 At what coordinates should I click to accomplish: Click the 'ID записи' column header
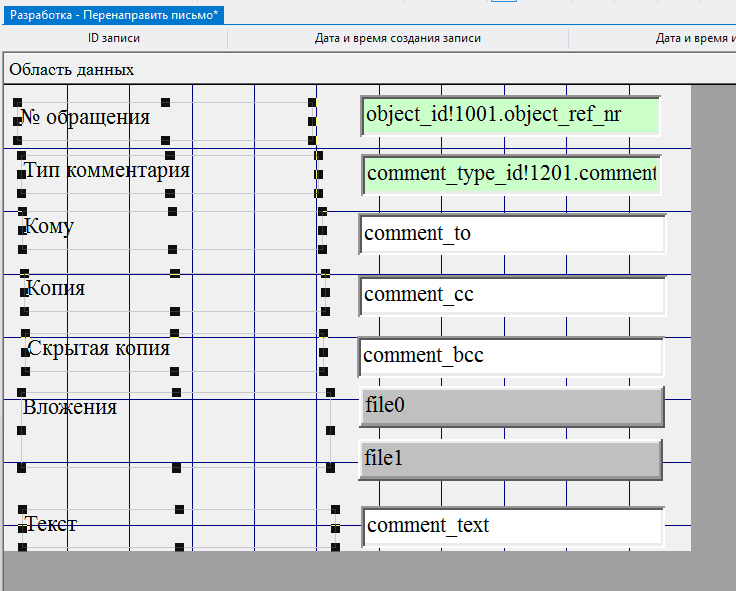click(x=114, y=39)
